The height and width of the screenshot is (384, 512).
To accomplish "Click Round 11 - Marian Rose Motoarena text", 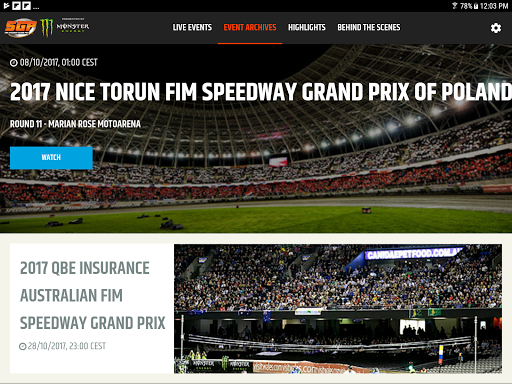I will [75, 124].
